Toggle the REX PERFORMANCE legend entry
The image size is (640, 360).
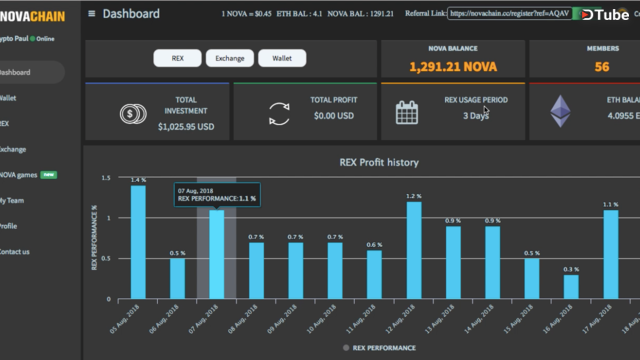pyautogui.click(x=380, y=348)
